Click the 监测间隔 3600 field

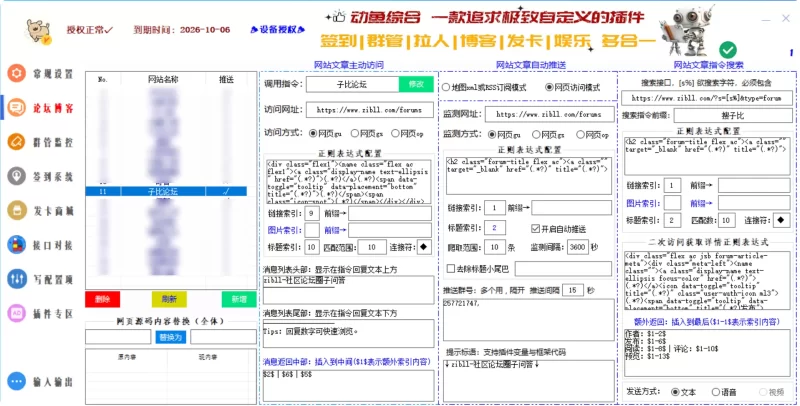tap(578, 247)
